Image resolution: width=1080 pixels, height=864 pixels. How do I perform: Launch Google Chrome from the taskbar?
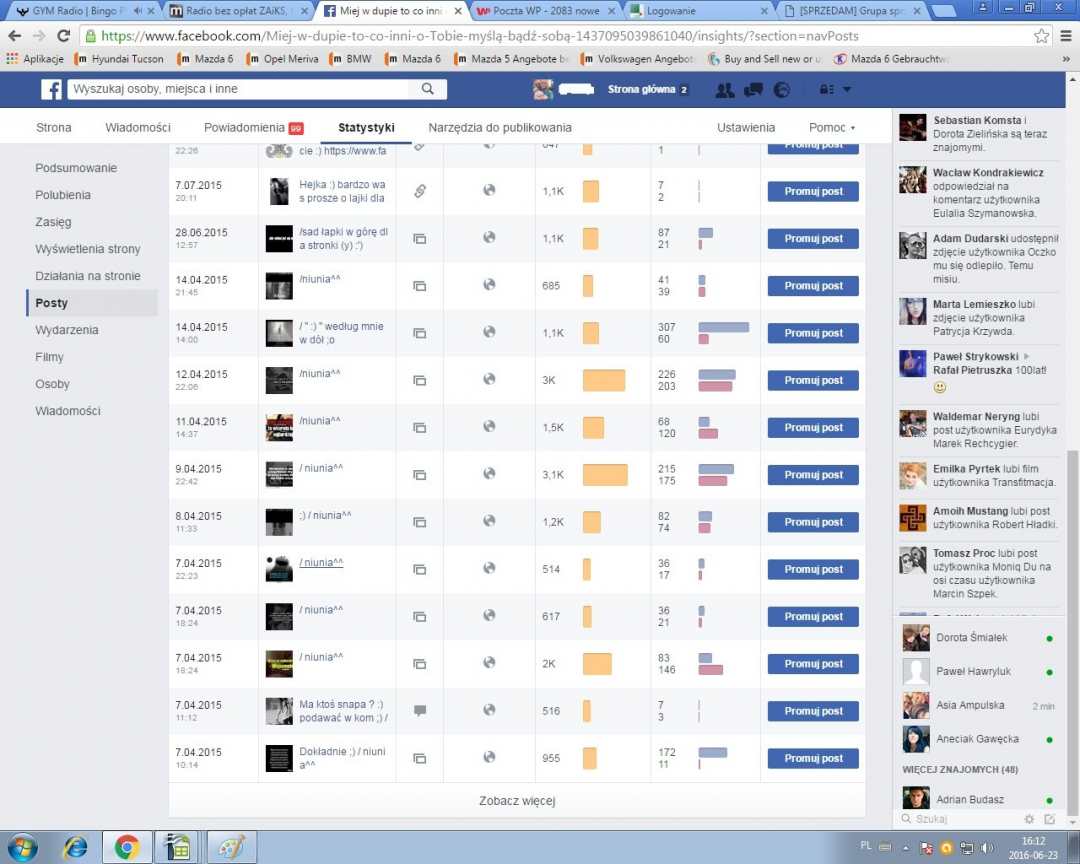point(127,847)
